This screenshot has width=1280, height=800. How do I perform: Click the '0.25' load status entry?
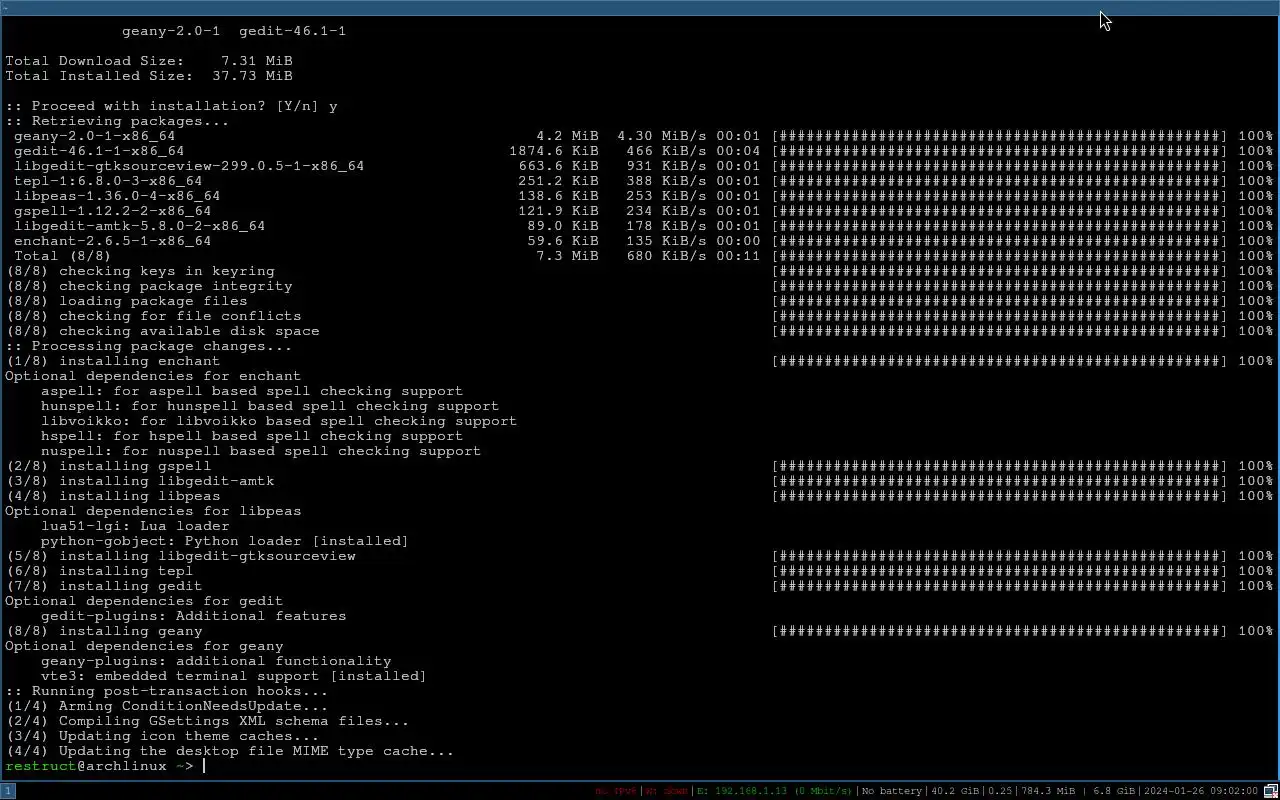coord(1001,791)
